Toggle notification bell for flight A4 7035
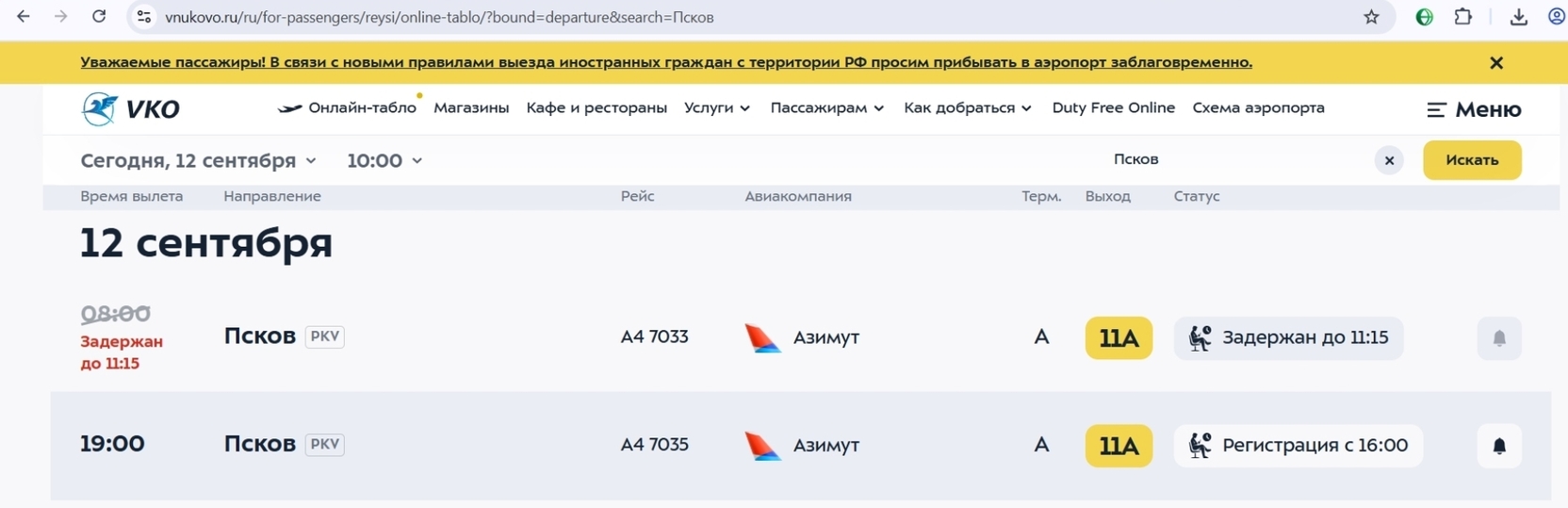 click(x=1498, y=446)
